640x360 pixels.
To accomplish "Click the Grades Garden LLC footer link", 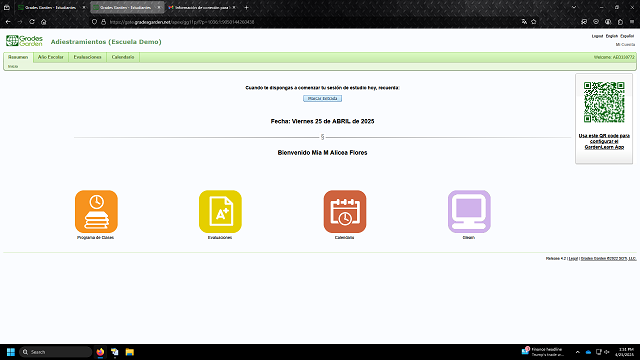I will coord(608,258).
